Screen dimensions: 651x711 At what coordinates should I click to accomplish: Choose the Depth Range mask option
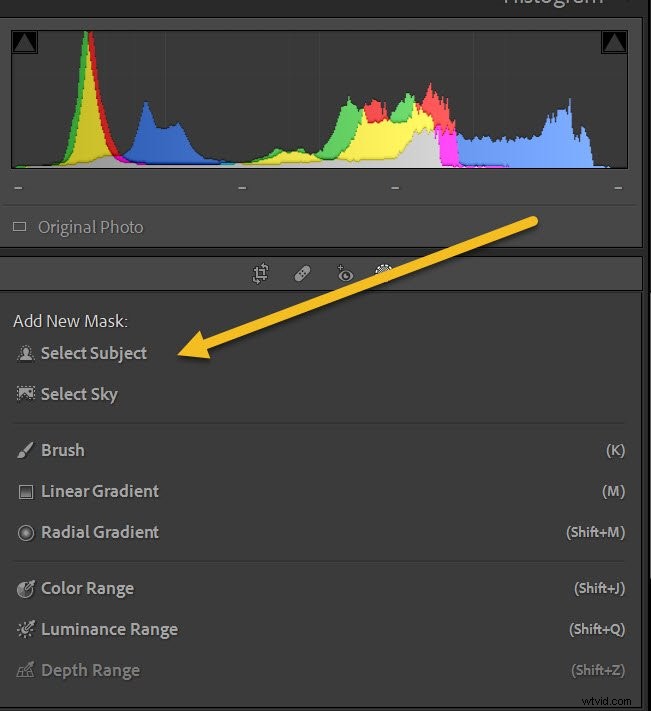[x=90, y=670]
